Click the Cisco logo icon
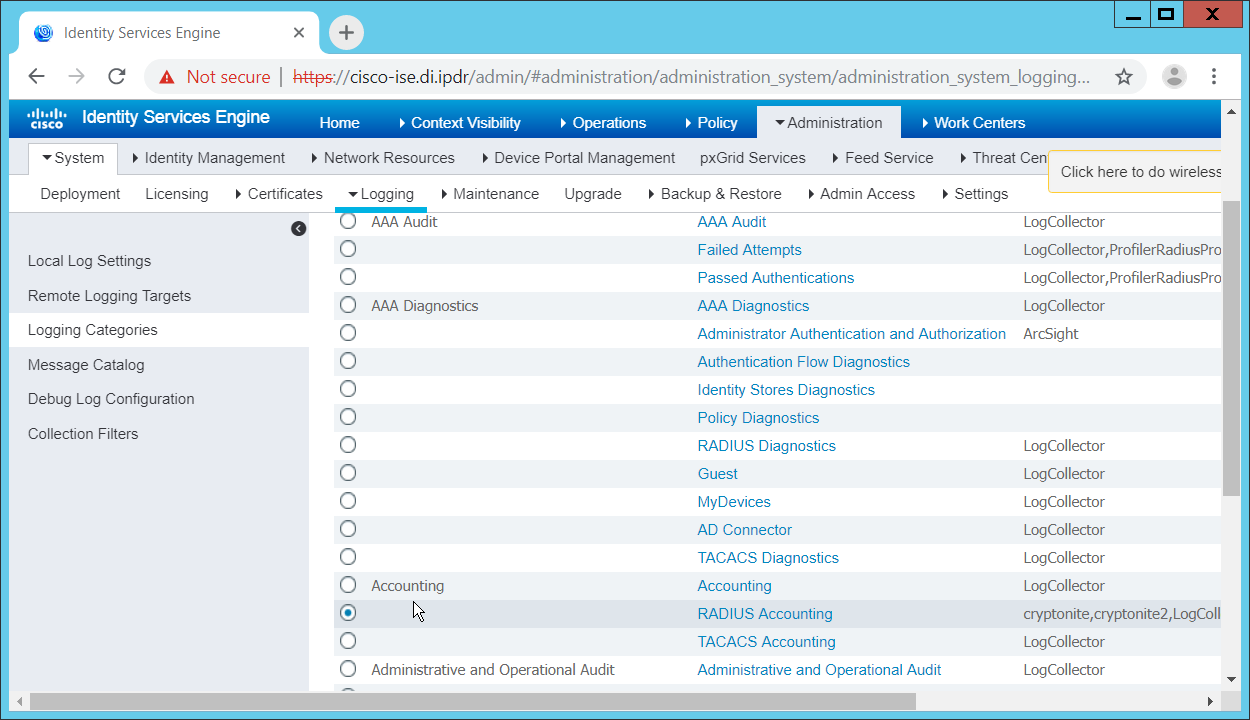The image size is (1250, 720). [x=46, y=119]
